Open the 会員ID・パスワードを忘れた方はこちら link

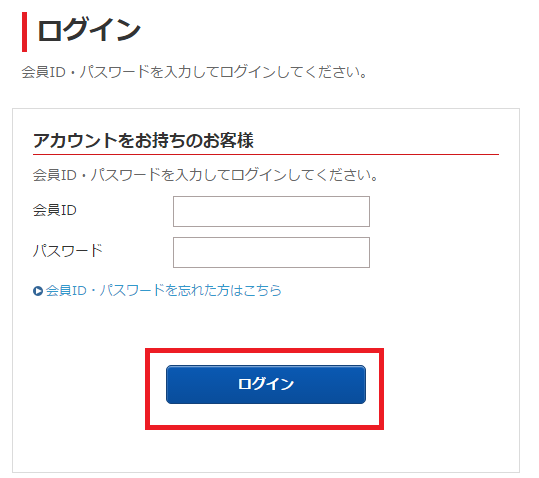click(x=164, y=290)
